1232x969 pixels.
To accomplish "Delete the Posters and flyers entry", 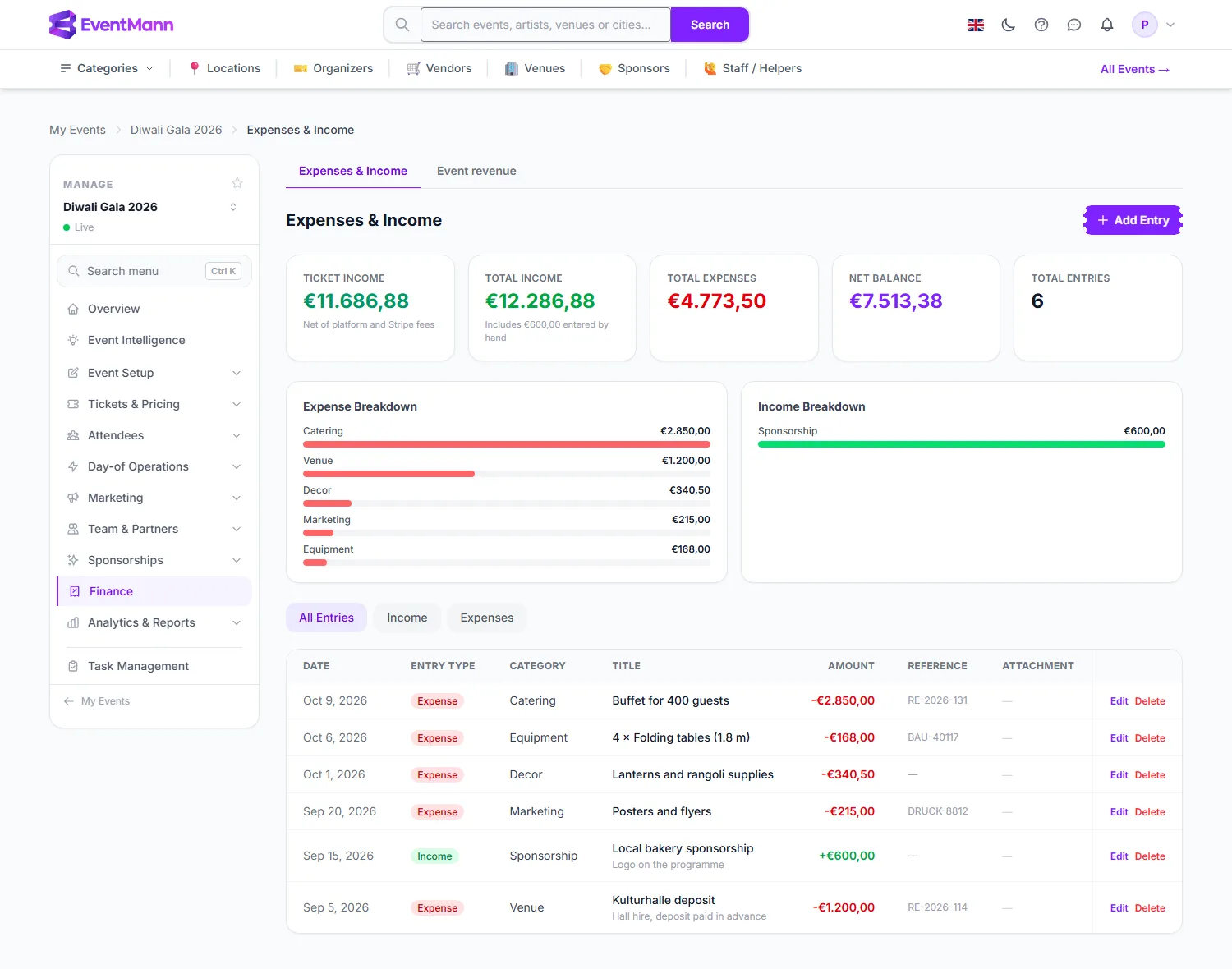I will pyautogui.click(x=1150, y=812).
